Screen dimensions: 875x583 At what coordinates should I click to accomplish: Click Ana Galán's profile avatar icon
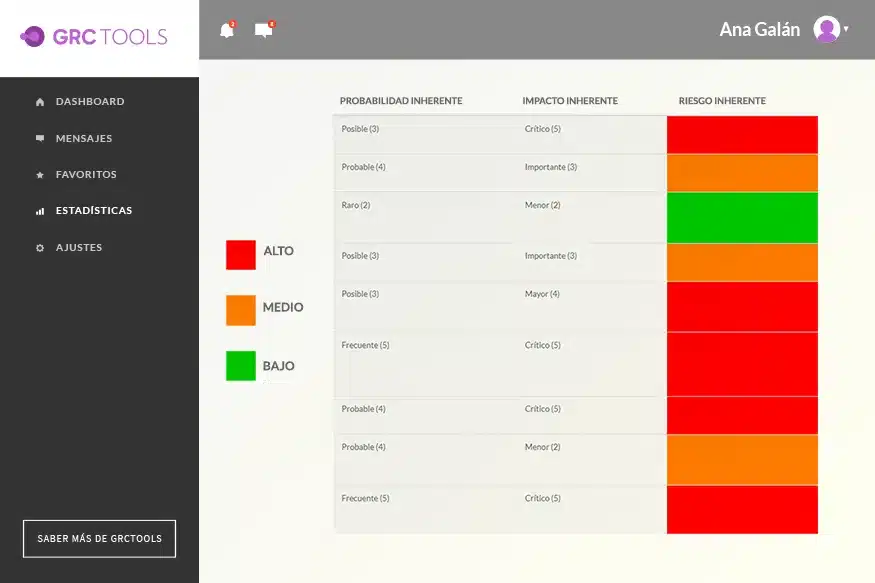828,29
